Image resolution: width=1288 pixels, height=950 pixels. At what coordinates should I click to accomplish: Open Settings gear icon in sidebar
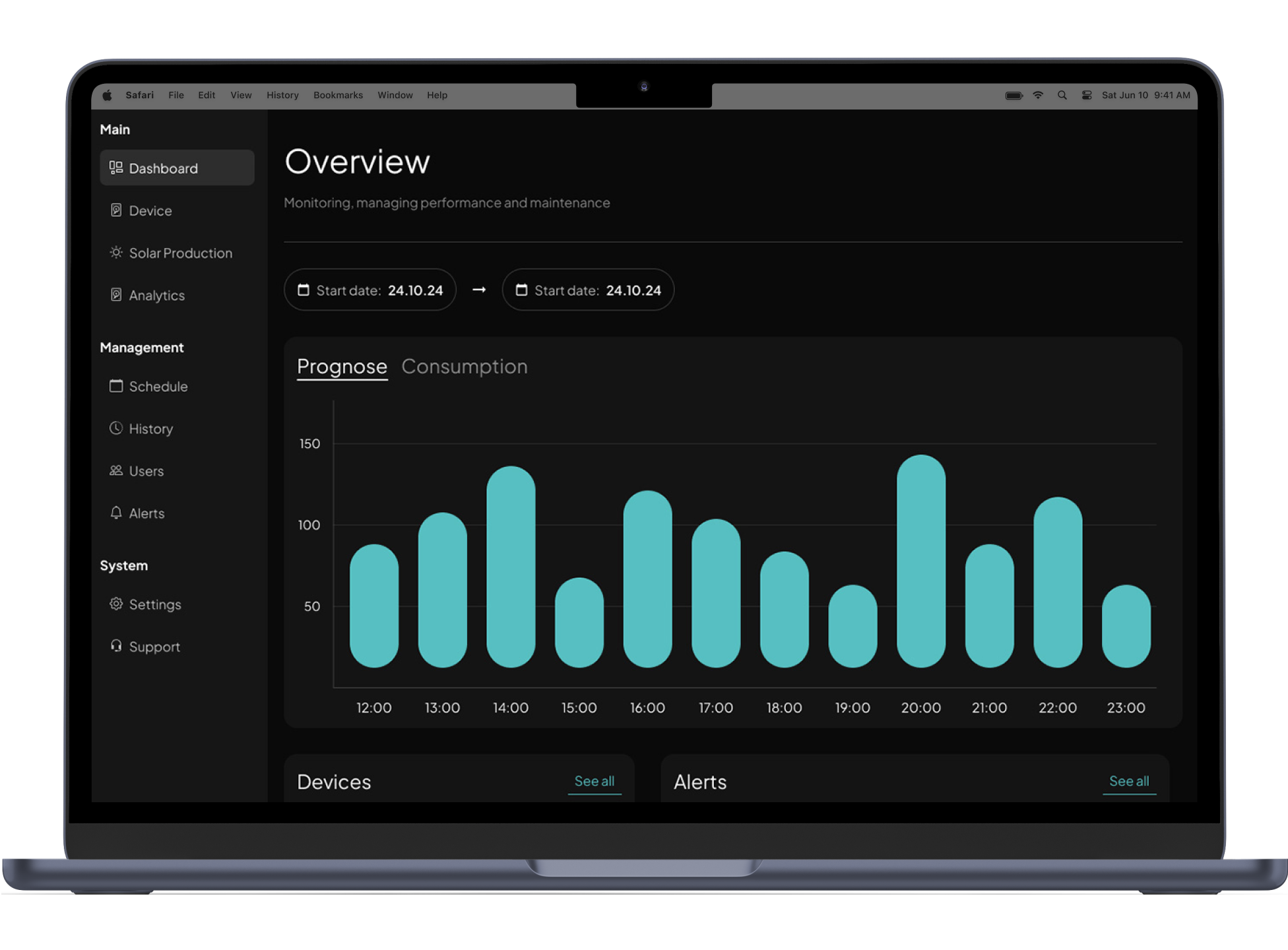point(116,604)
